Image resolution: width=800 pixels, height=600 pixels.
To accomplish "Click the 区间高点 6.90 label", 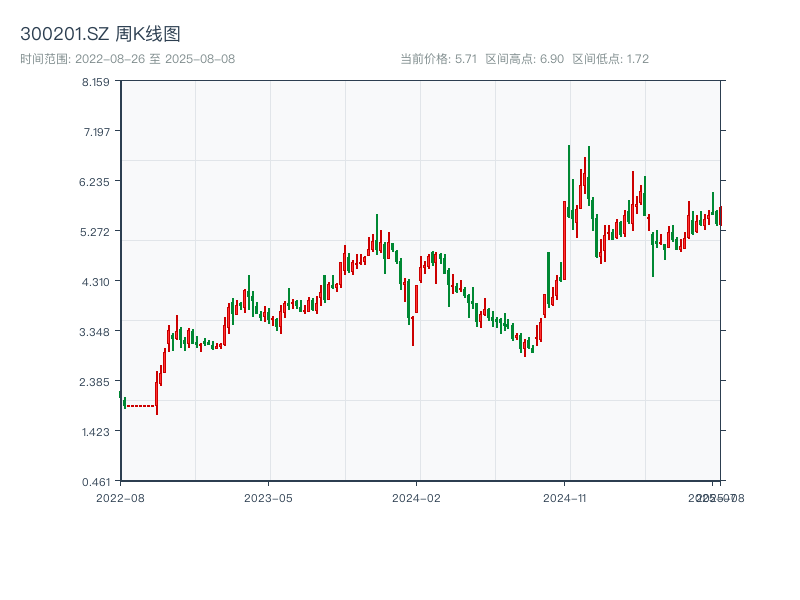I will point(525,59).
